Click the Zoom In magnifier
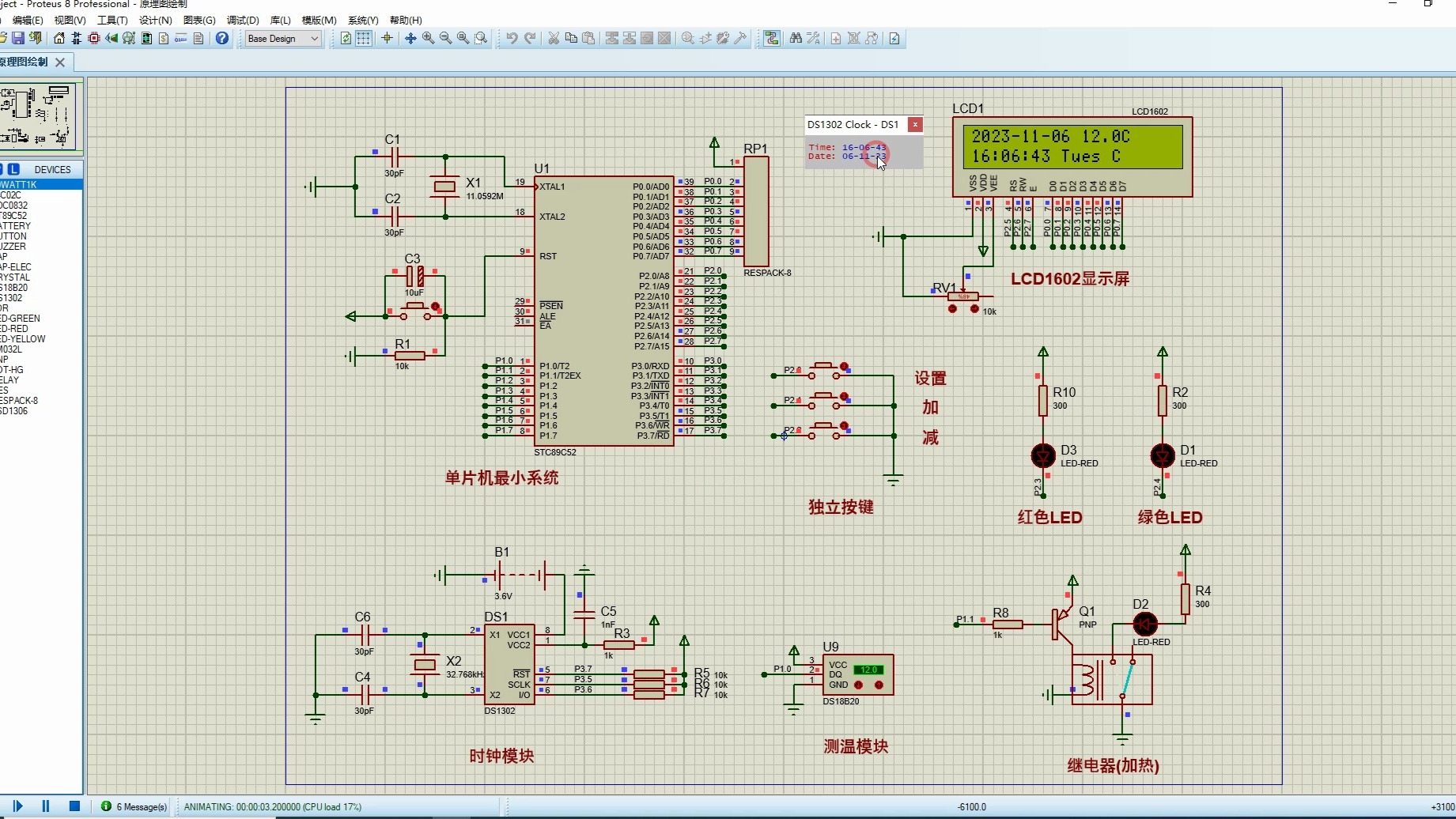 pyautogui.click(x=428, y=38)
